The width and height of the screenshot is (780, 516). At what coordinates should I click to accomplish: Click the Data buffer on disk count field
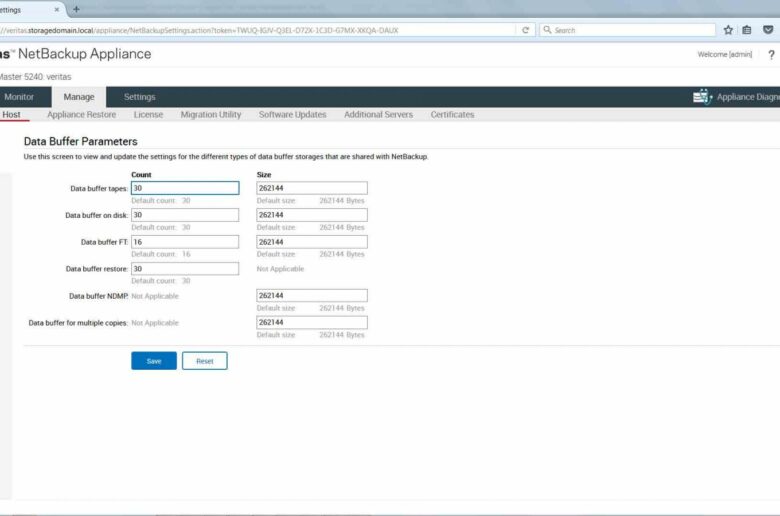click(x=185, y=215)
